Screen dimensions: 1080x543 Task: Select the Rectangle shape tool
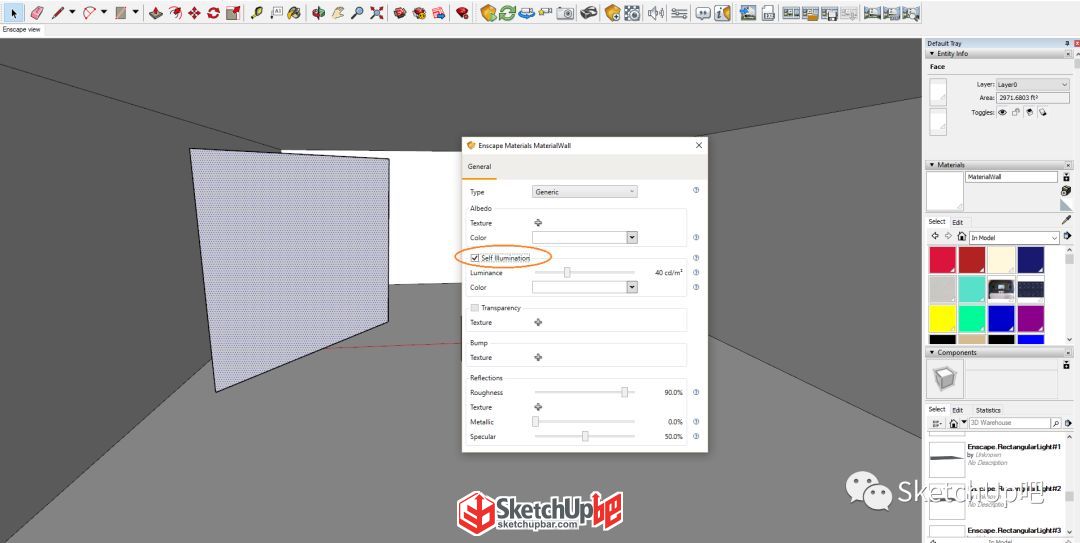pyautogui.click(x=121, y=13)
